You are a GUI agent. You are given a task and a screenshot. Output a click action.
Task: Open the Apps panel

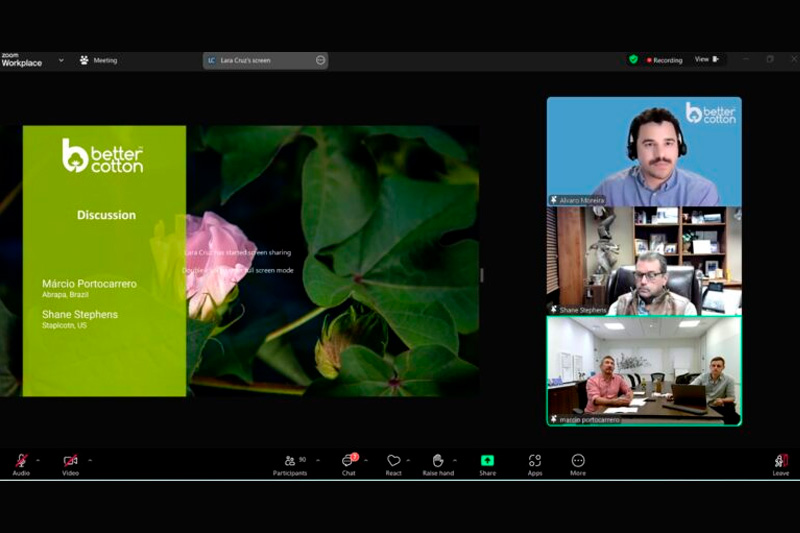(535, 465)
